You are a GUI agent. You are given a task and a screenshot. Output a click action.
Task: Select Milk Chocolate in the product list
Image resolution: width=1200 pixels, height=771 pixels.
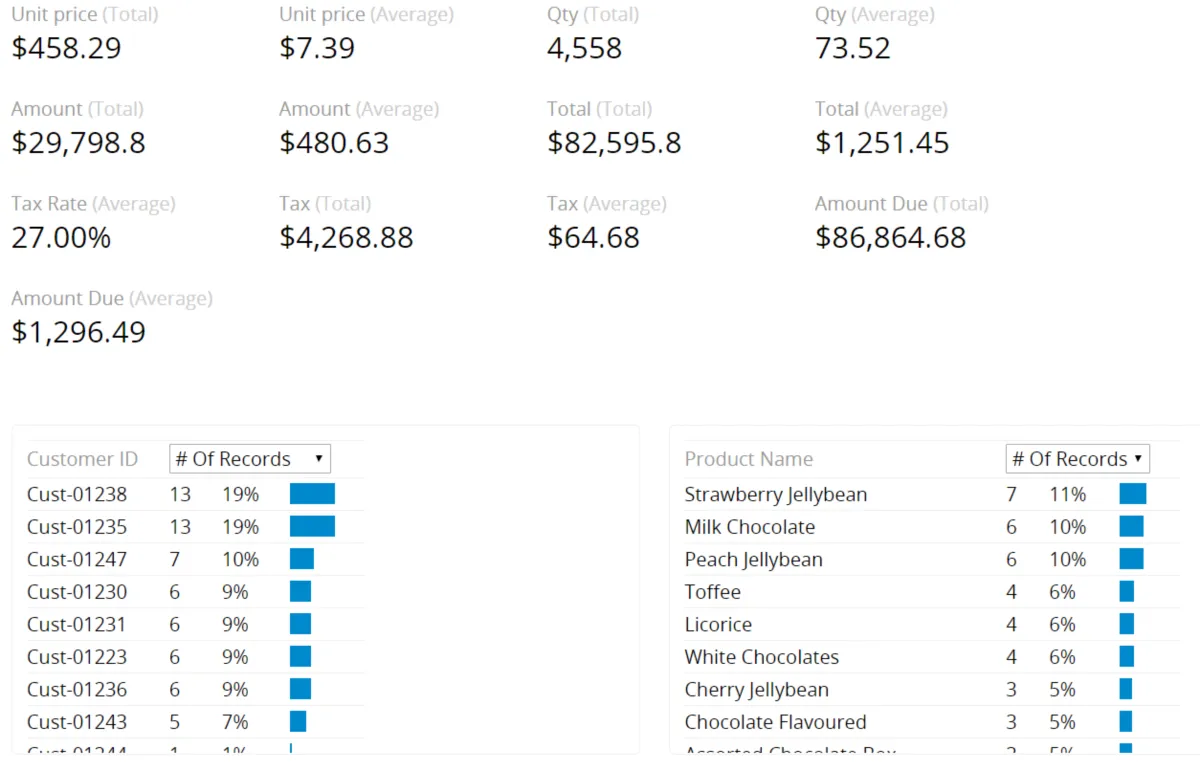pos(749,527)
